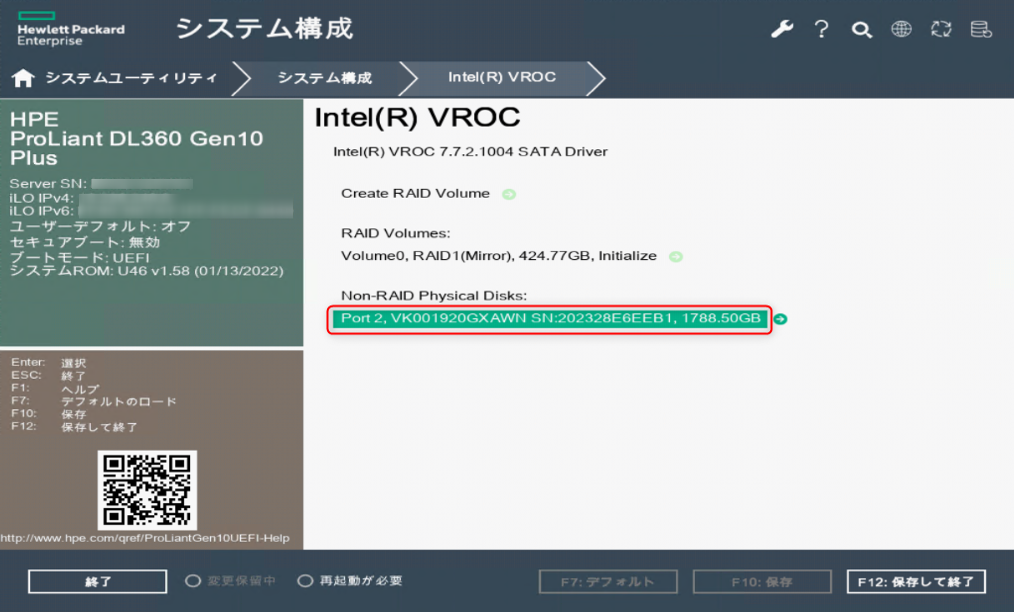
Task: Open the export configuration icon
Action: pyautogui.click(x=980, y=29)
